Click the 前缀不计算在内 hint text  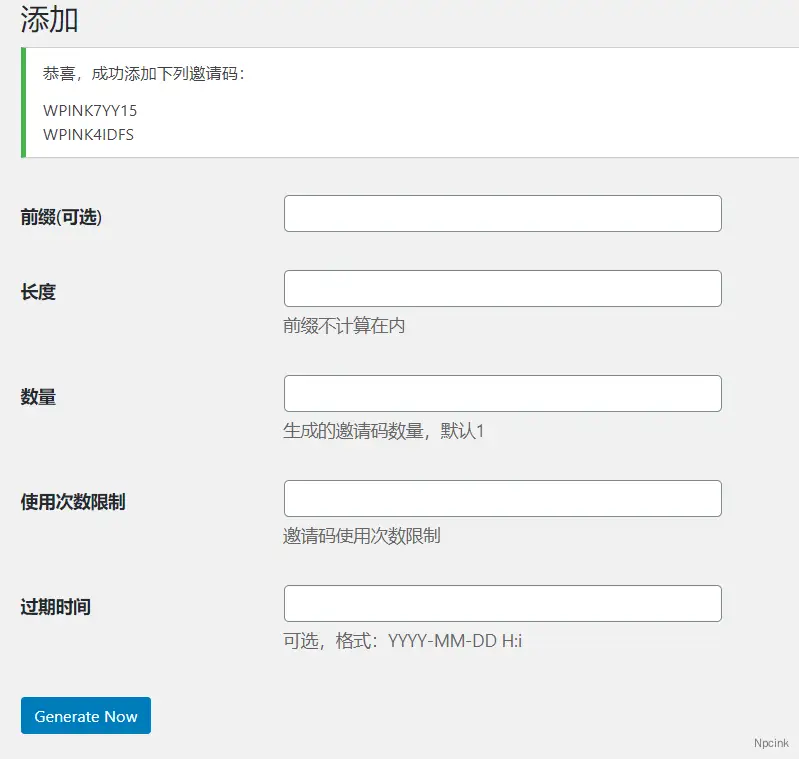point(344,326)
